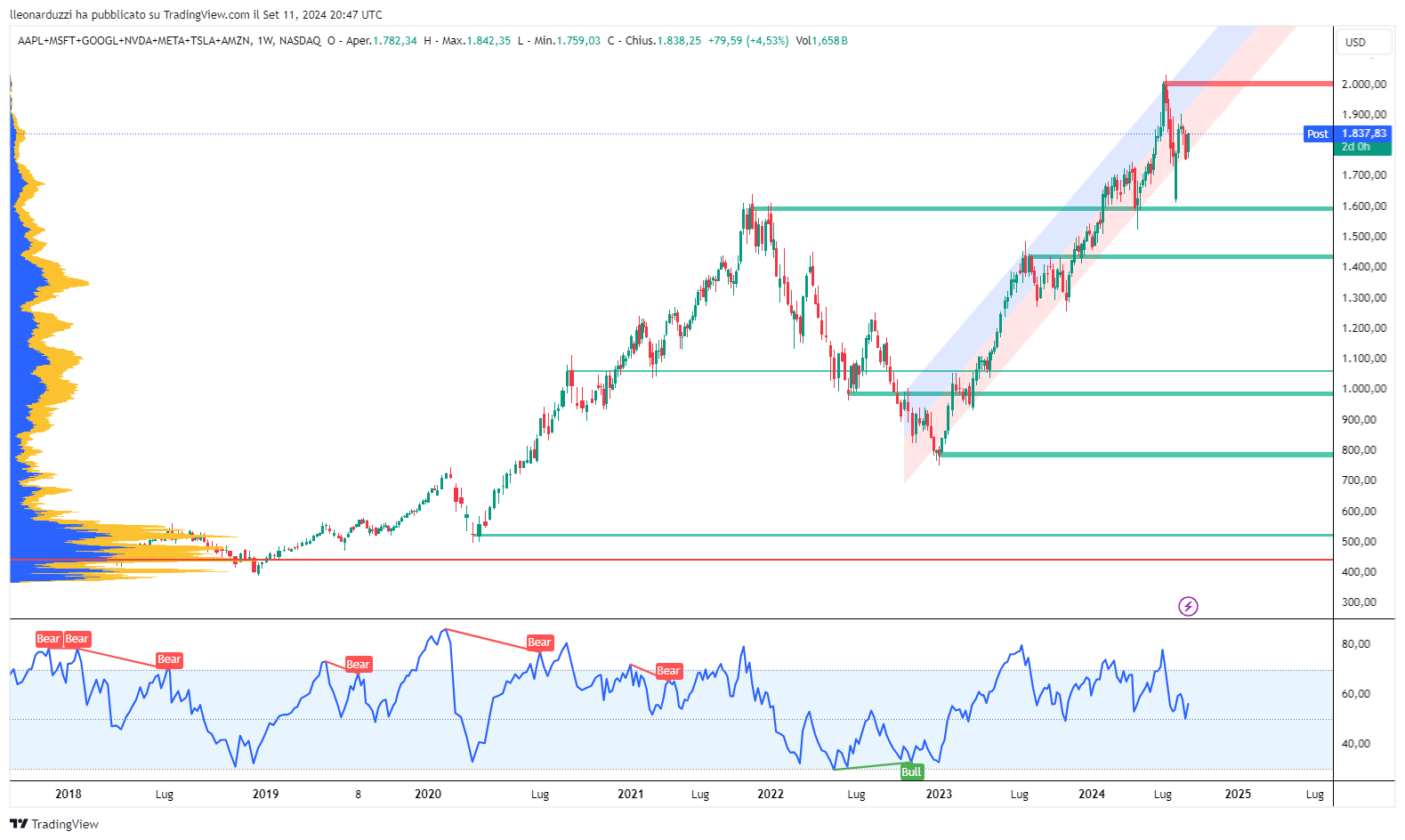Click 1.000,00 on the price scale
Screen dimensions: 1405x840
click(x=1364, y=389)
